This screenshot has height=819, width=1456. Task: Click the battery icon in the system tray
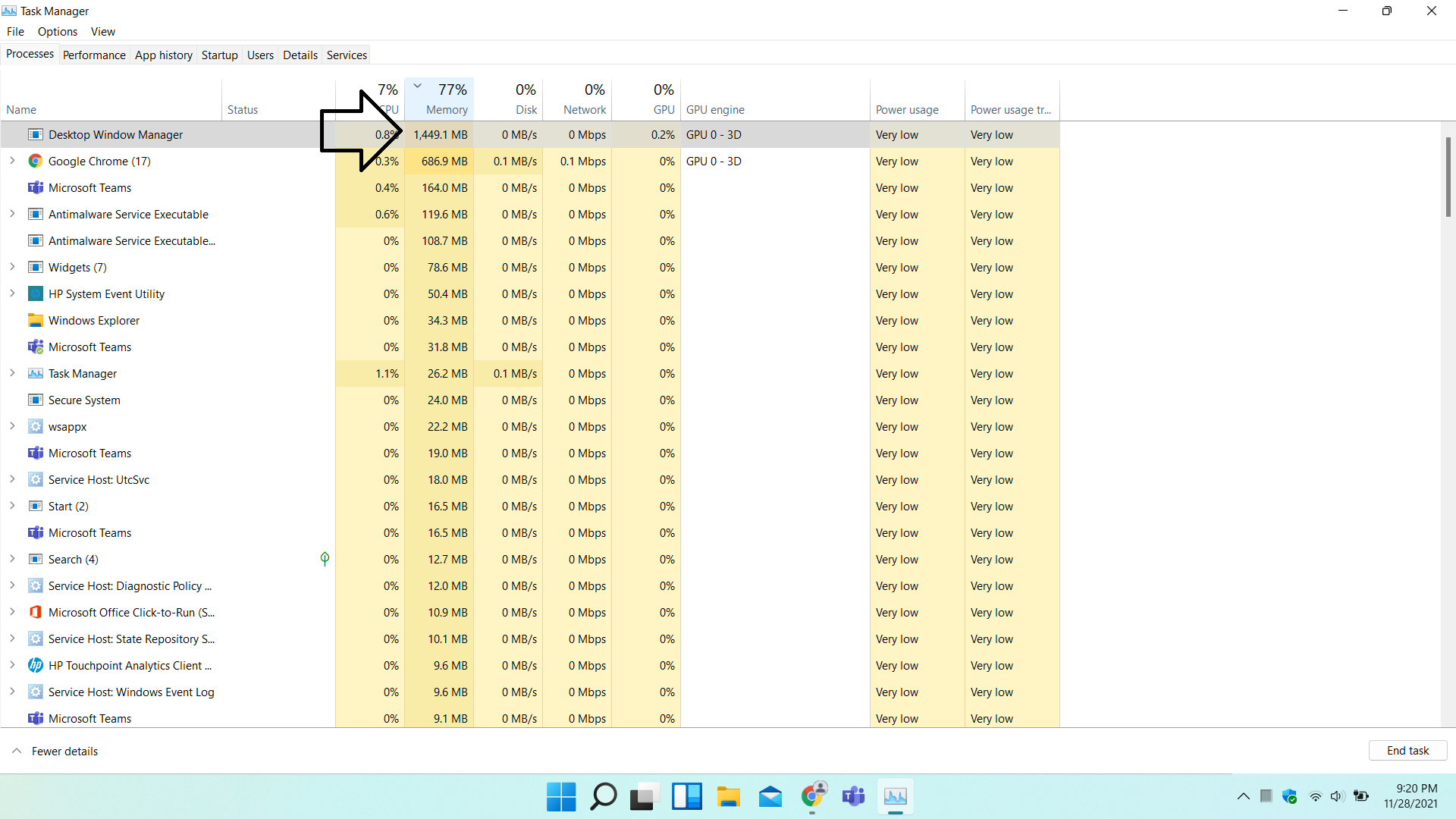tap(1361, 796)
